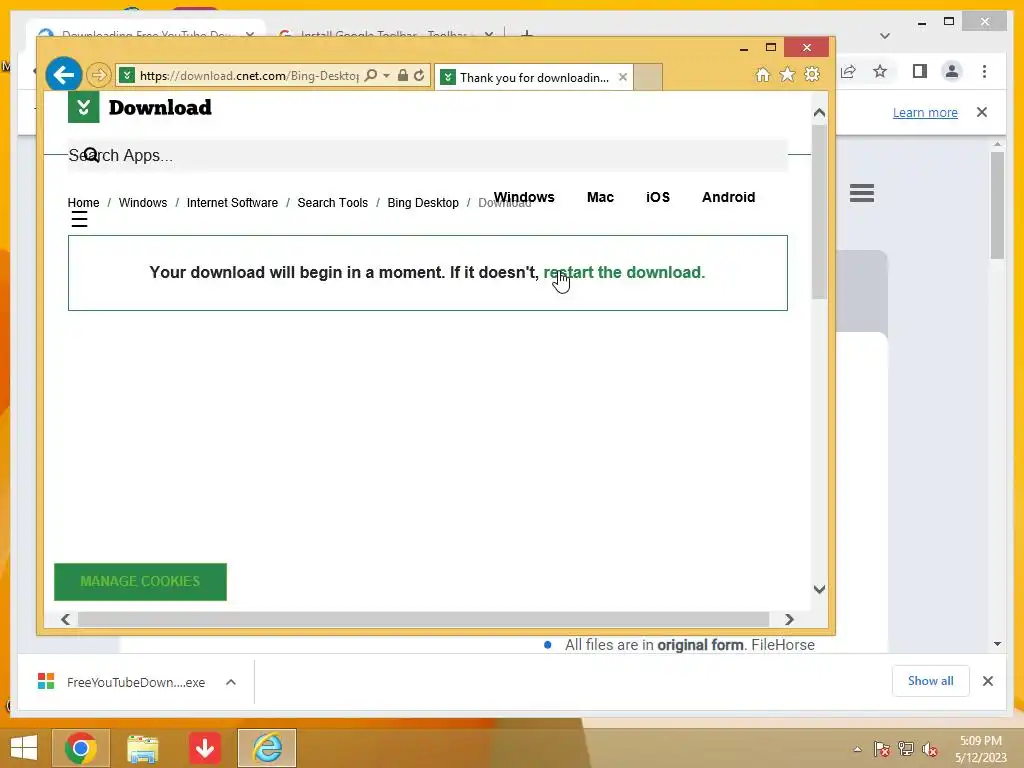Open the Windows breadcrumb link
This screenshot has height=768, width=1024.
pos(143,202)
